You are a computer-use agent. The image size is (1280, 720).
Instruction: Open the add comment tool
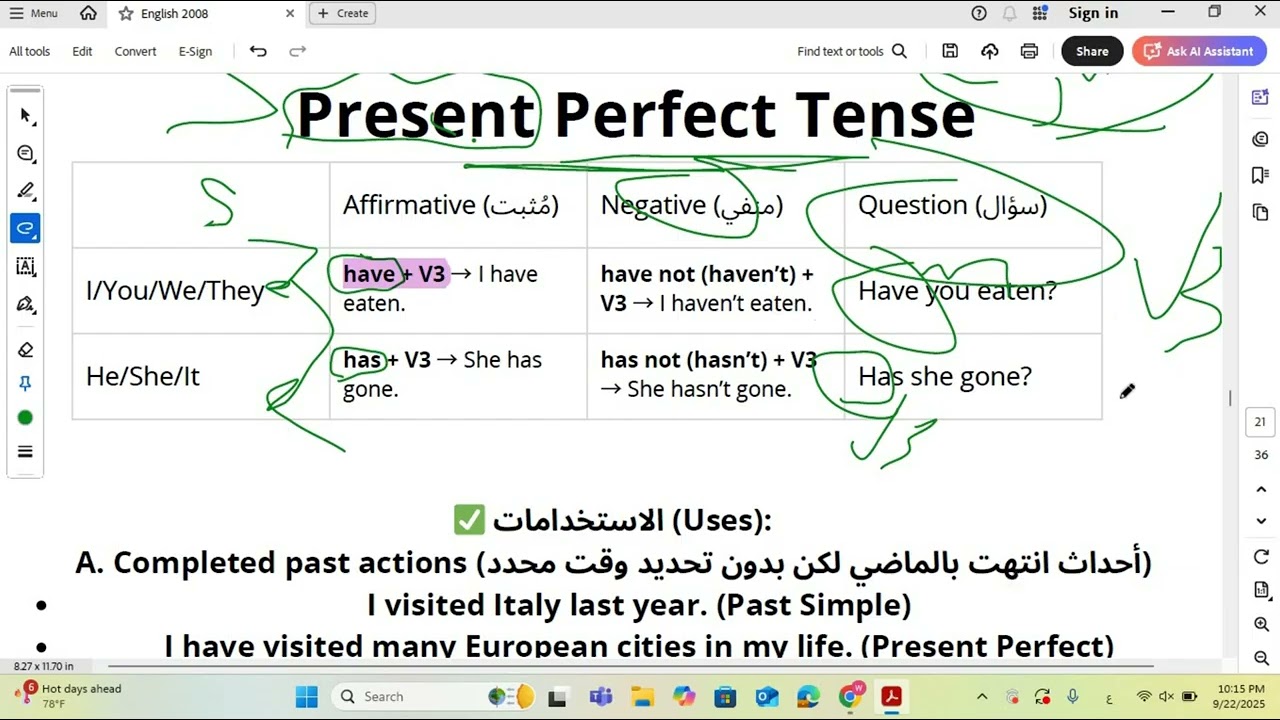26,153
